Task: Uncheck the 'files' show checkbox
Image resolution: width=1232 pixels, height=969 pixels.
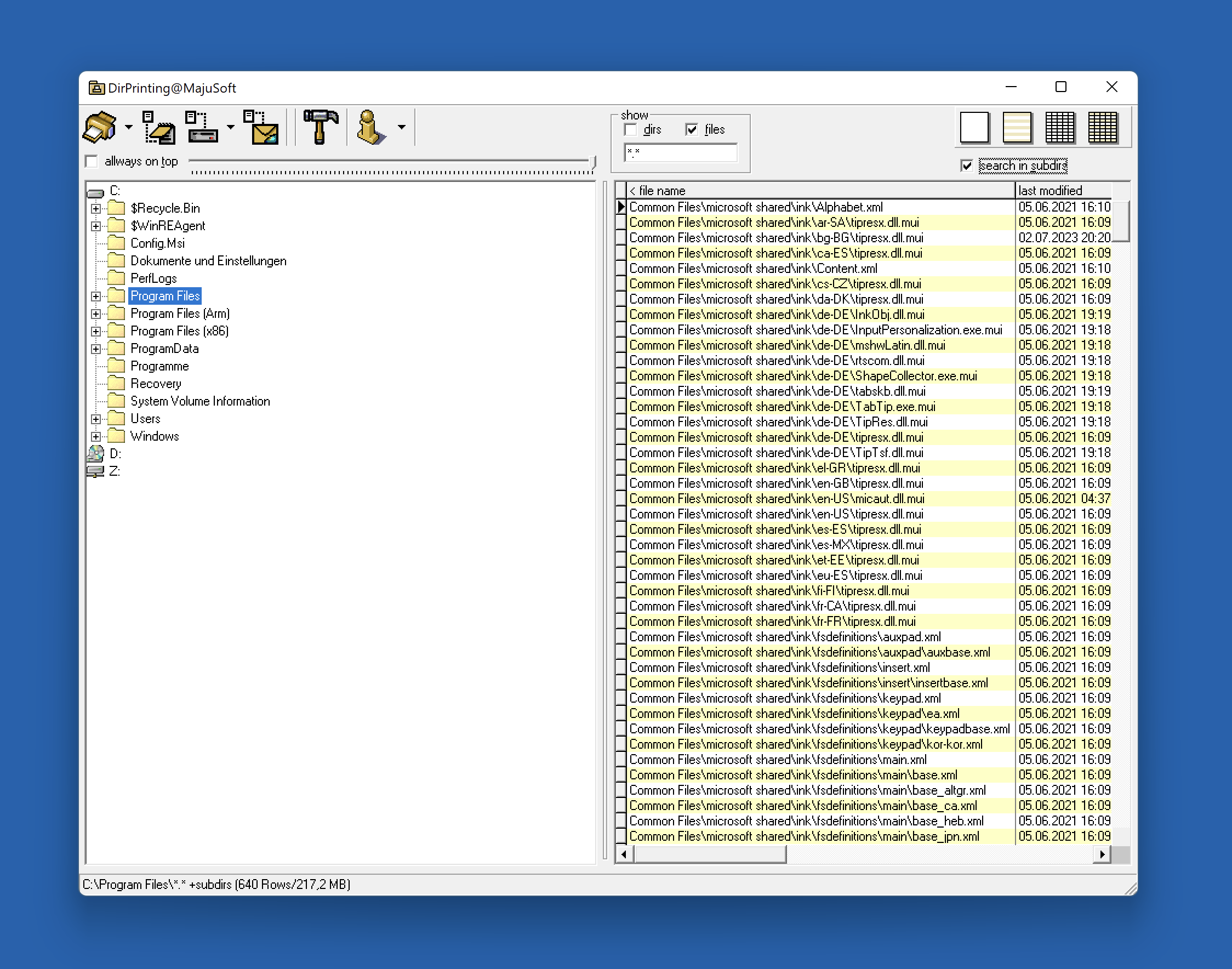Action: pos(692,129)
